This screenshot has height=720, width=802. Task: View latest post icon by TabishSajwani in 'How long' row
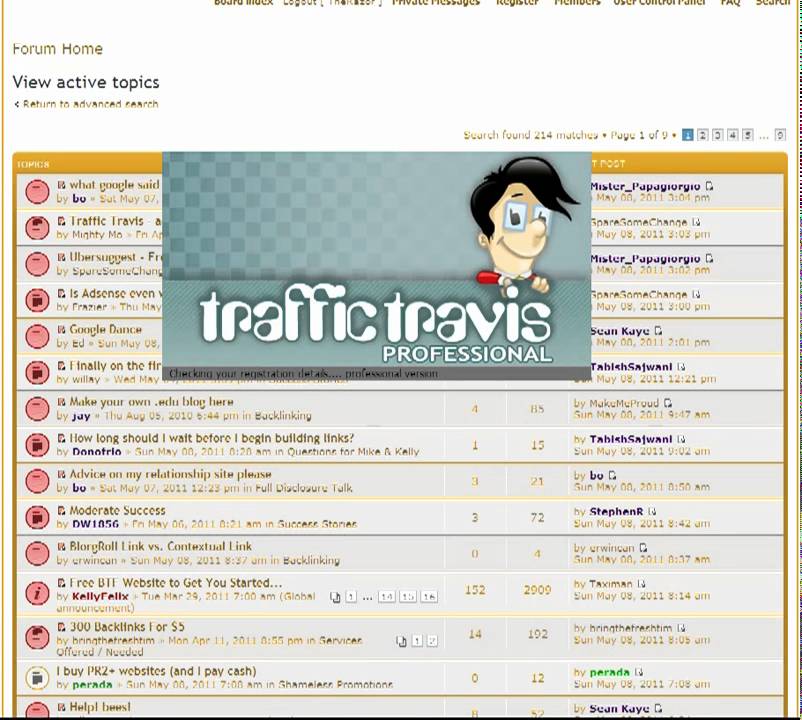[681, 439]
